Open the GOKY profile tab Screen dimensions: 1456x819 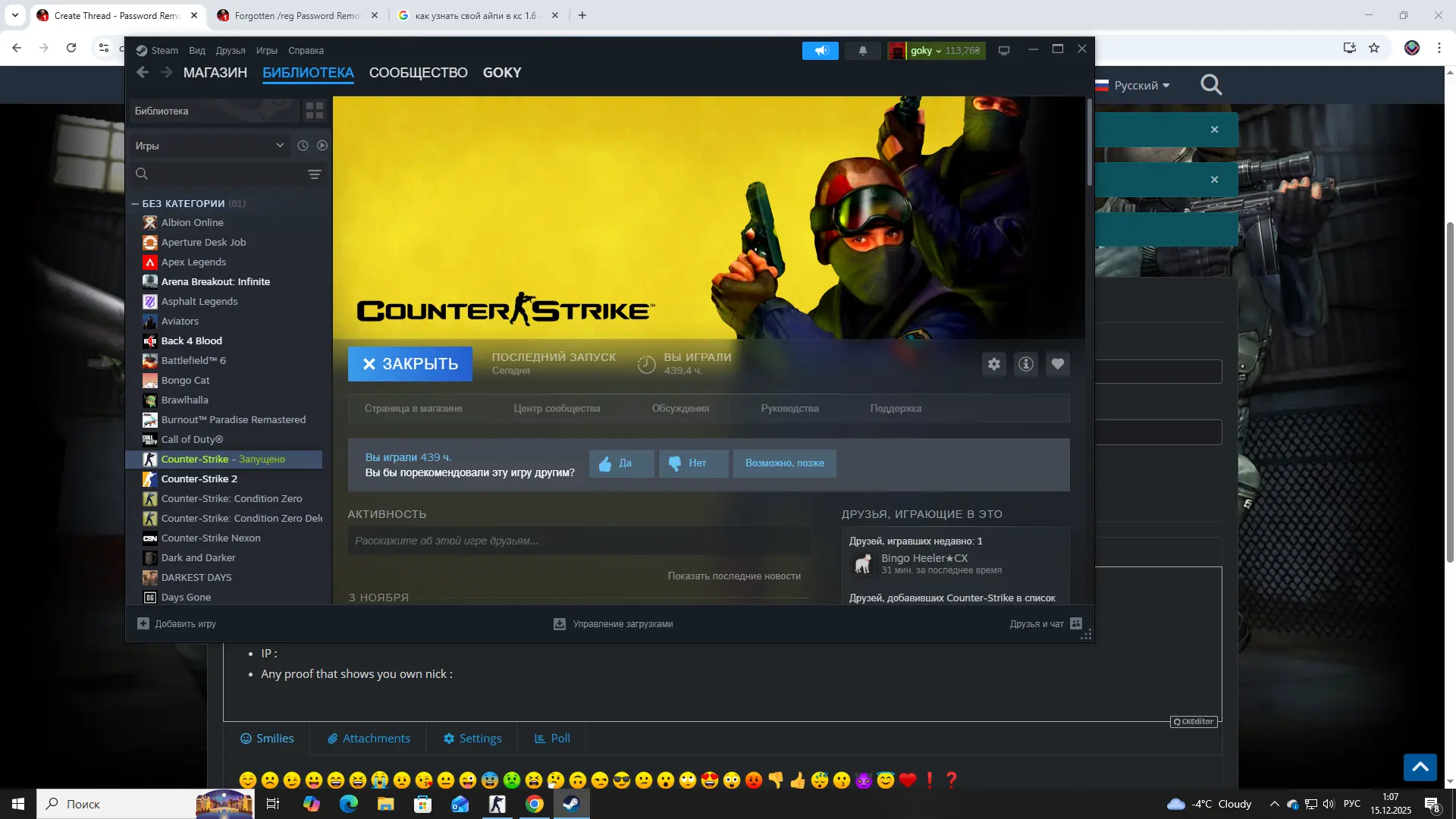(502, 72)
